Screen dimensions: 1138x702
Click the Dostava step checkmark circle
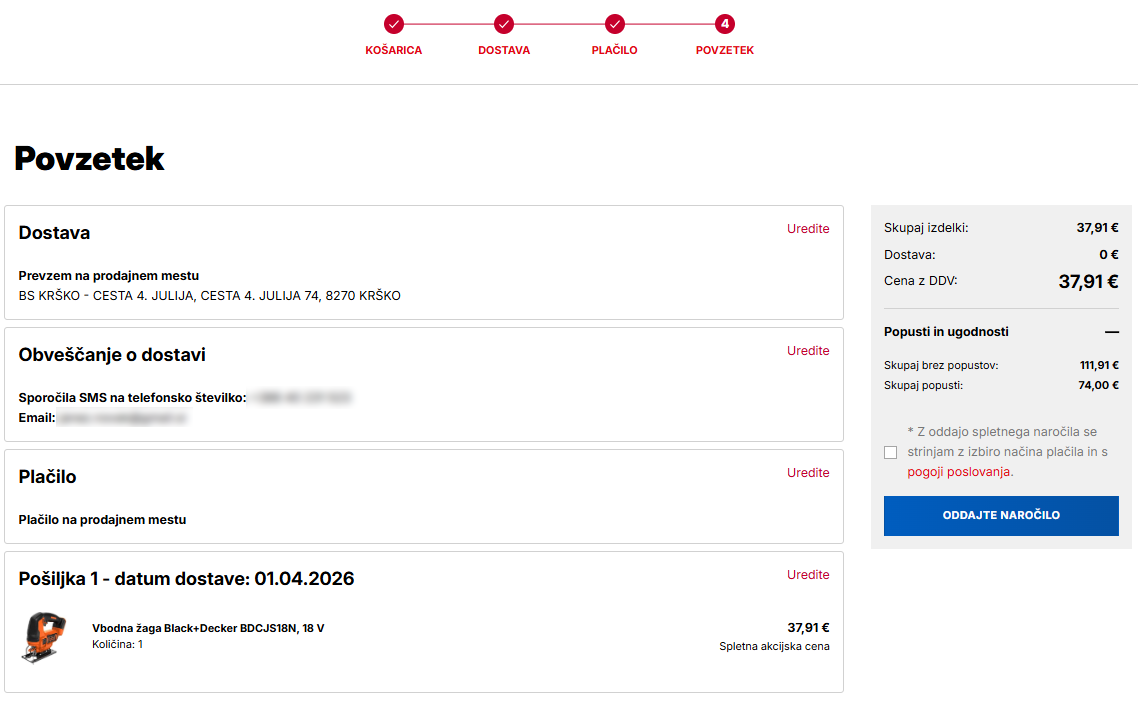pos(504,24)
